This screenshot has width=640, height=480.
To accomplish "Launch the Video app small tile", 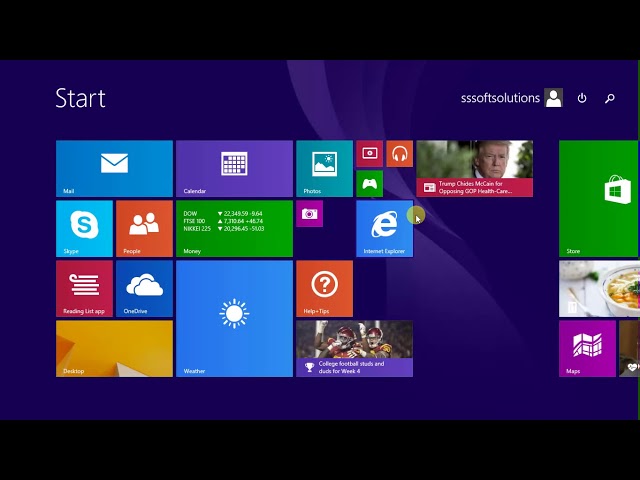I will [369, 153].
